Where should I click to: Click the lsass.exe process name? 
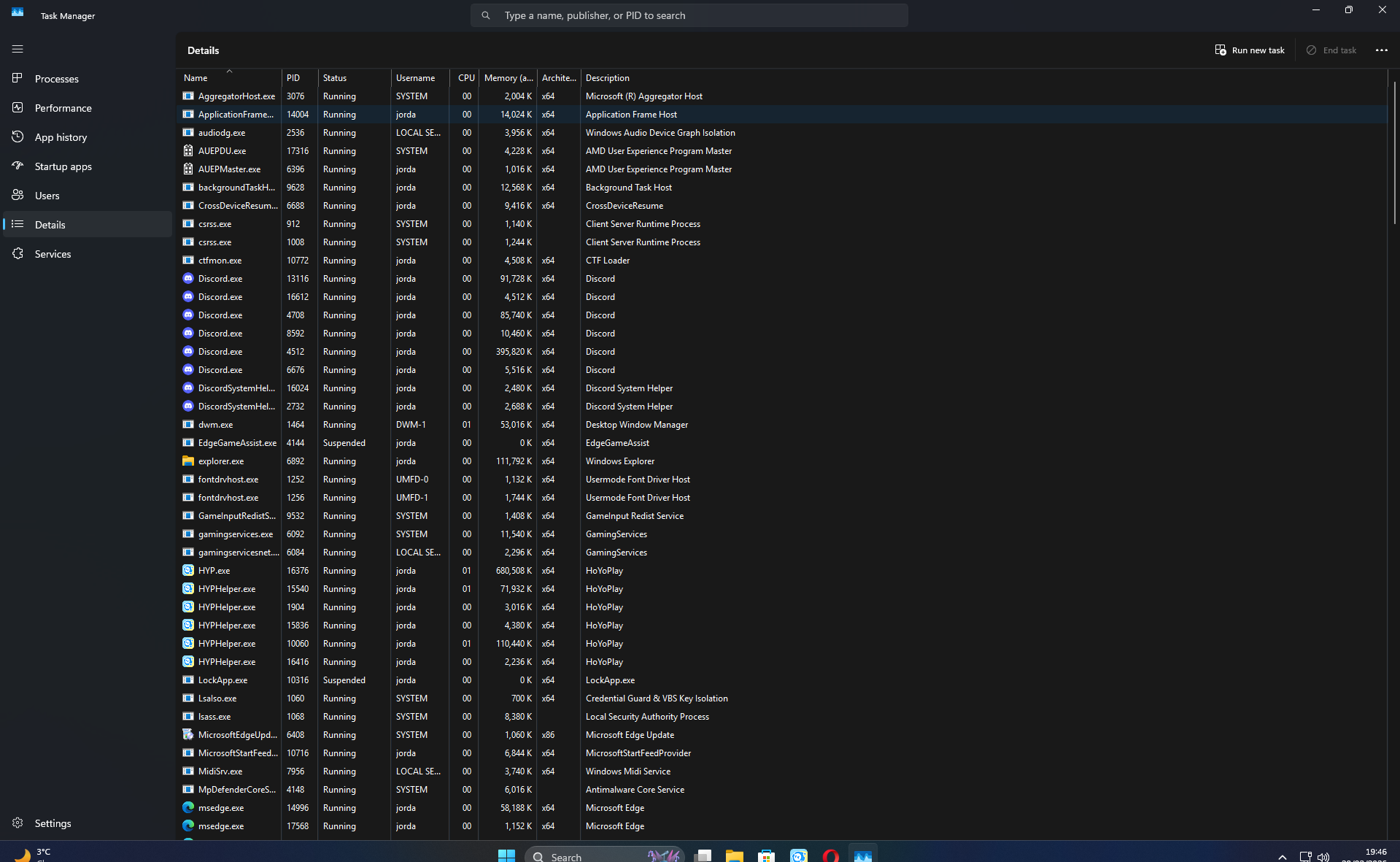pos(214,717)
